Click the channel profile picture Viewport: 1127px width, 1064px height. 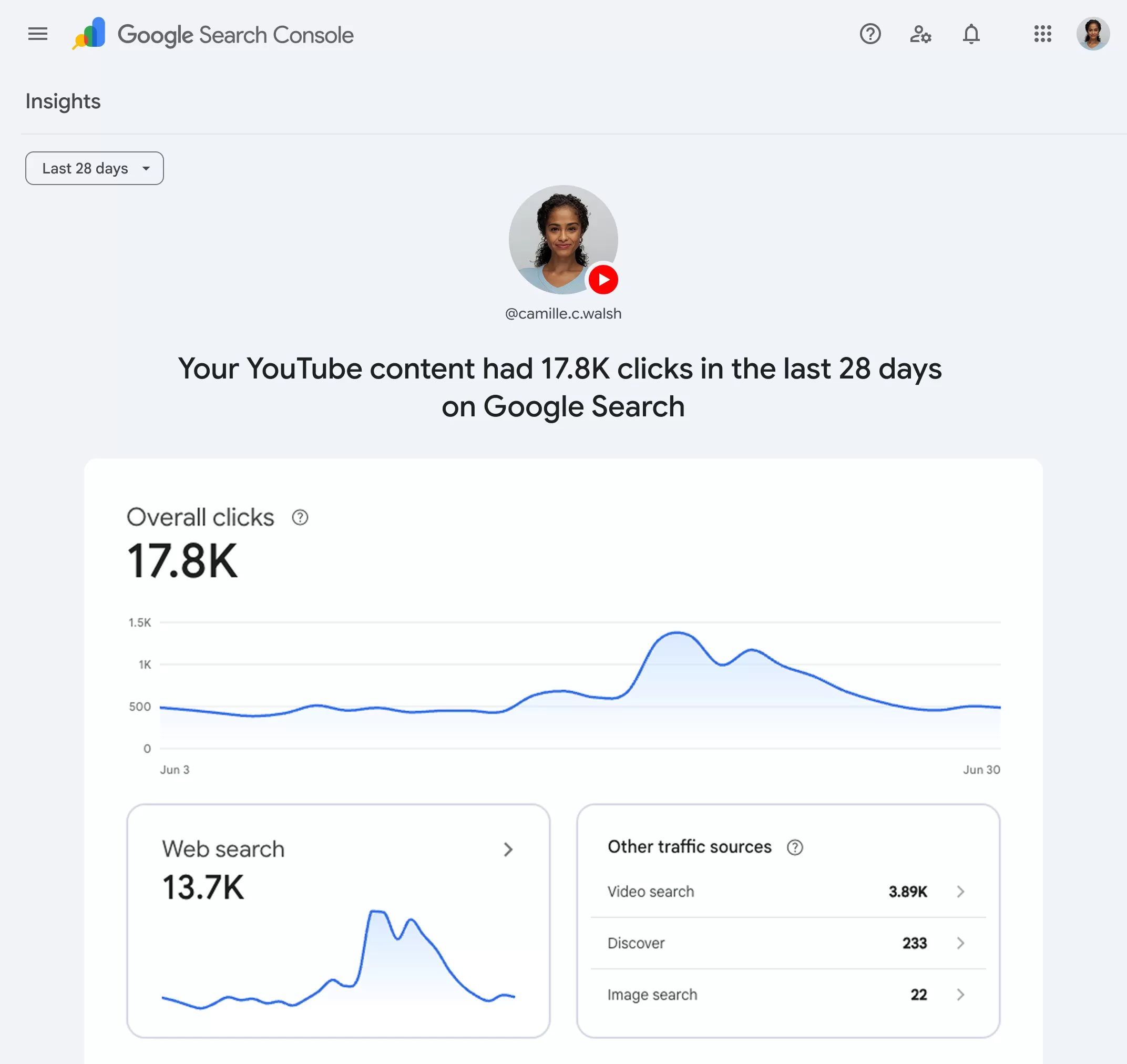[562, 239]
